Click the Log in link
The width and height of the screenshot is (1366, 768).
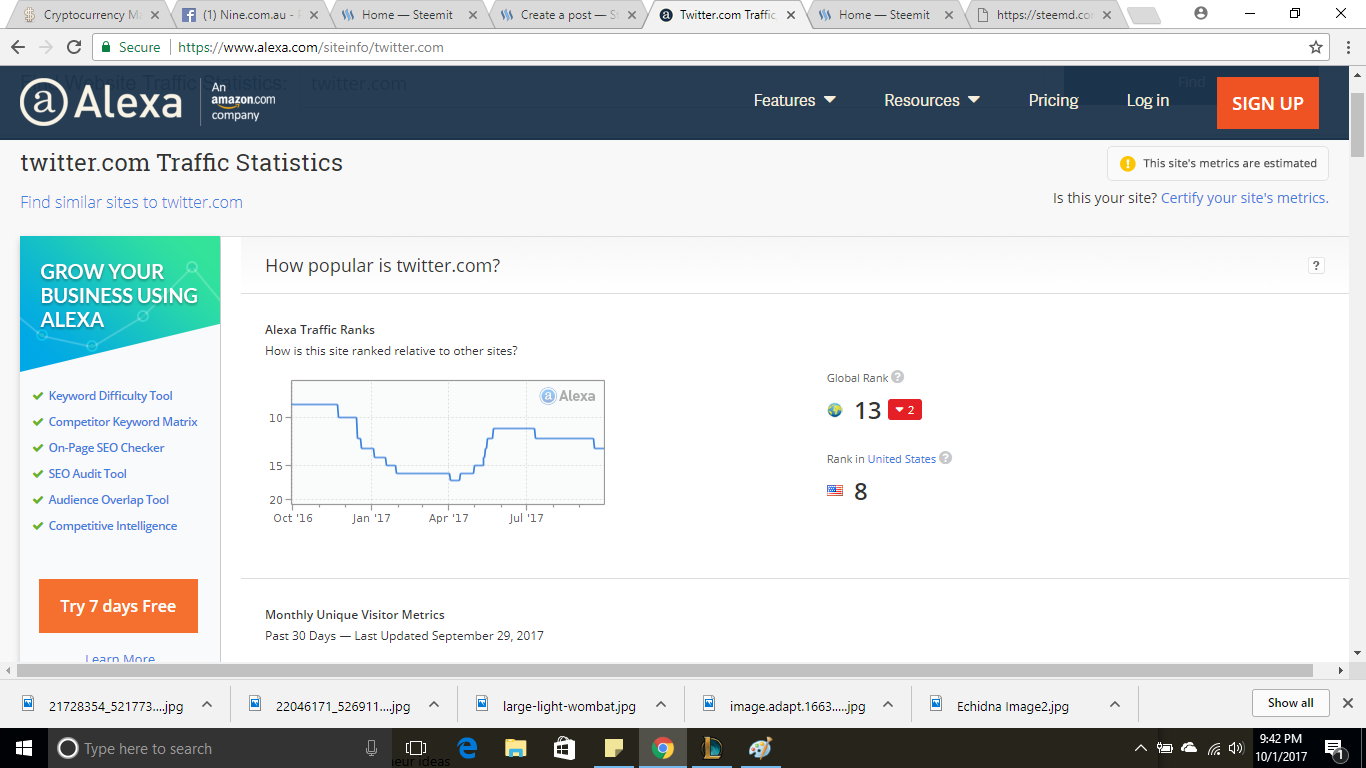click(1147, 100)
